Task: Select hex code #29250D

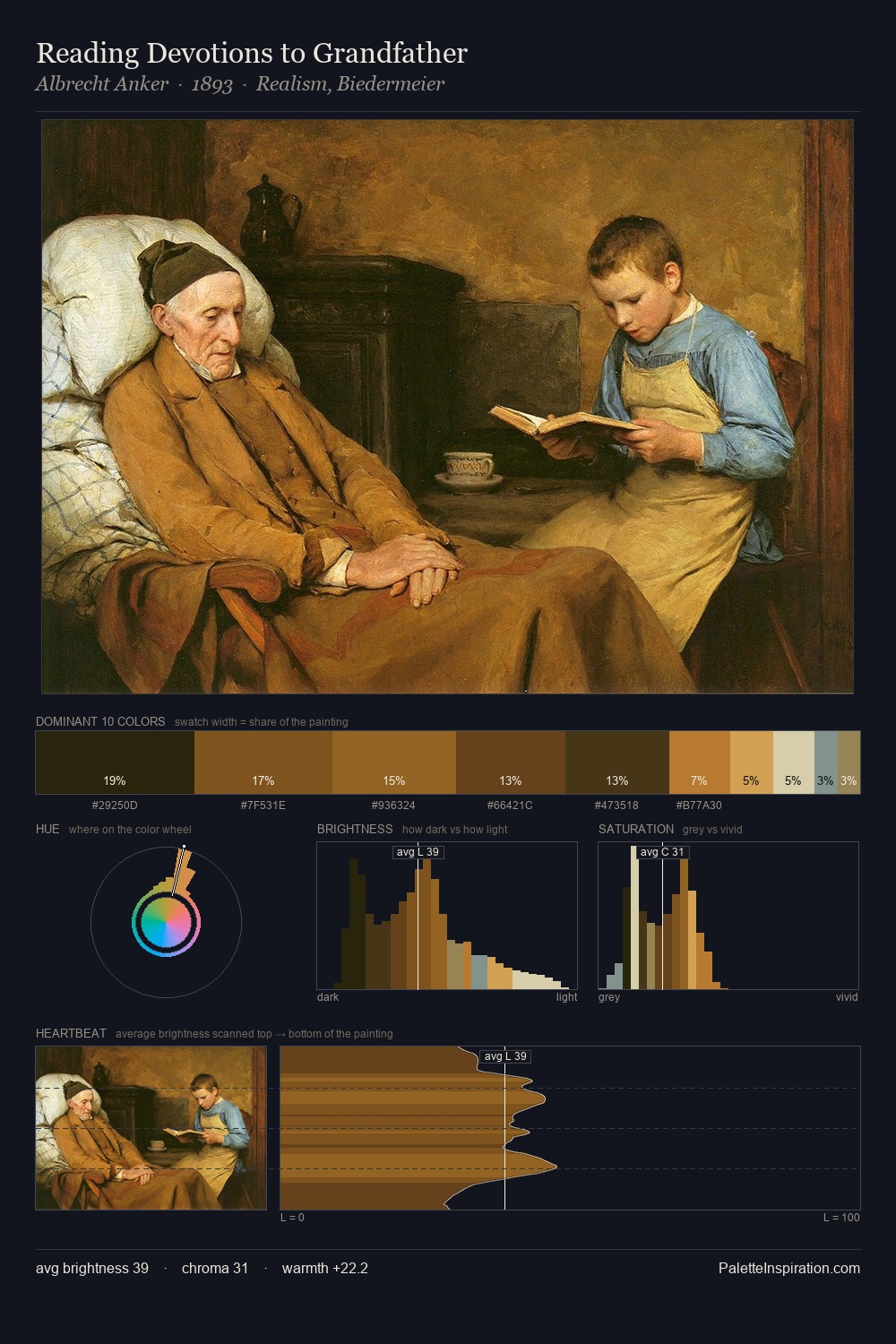Action: [x=115, y=806]
